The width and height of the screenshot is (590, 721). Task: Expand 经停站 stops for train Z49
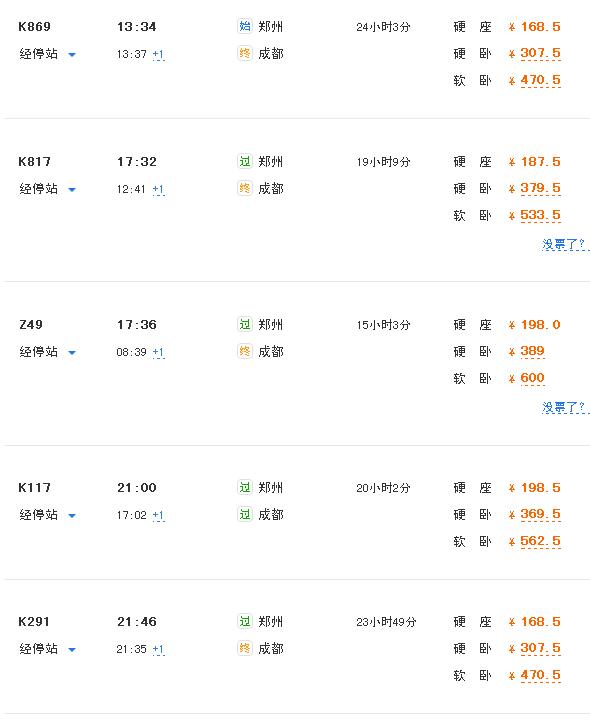click(x=47, y=352)
